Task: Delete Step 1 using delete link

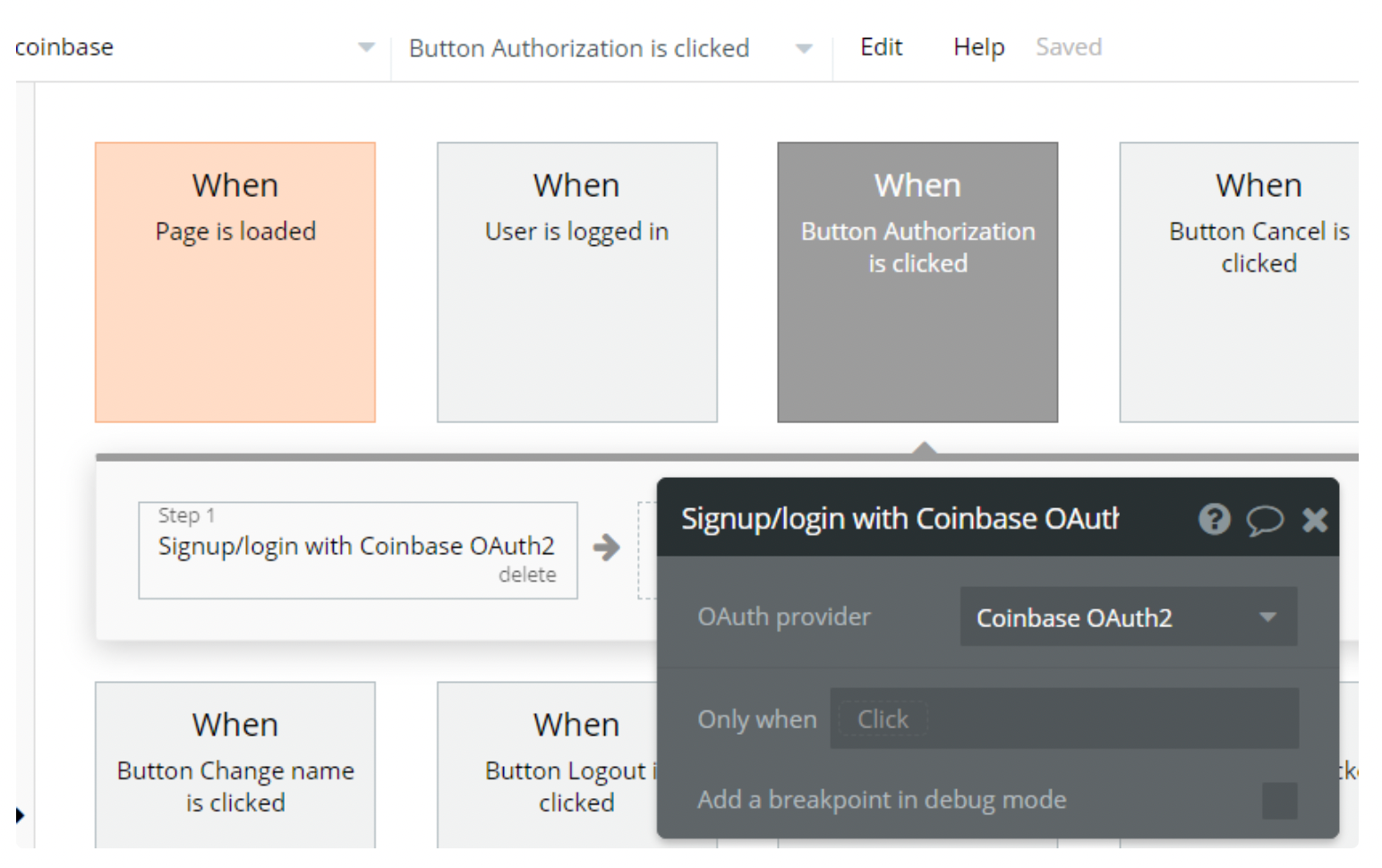Action: [527, 574]
